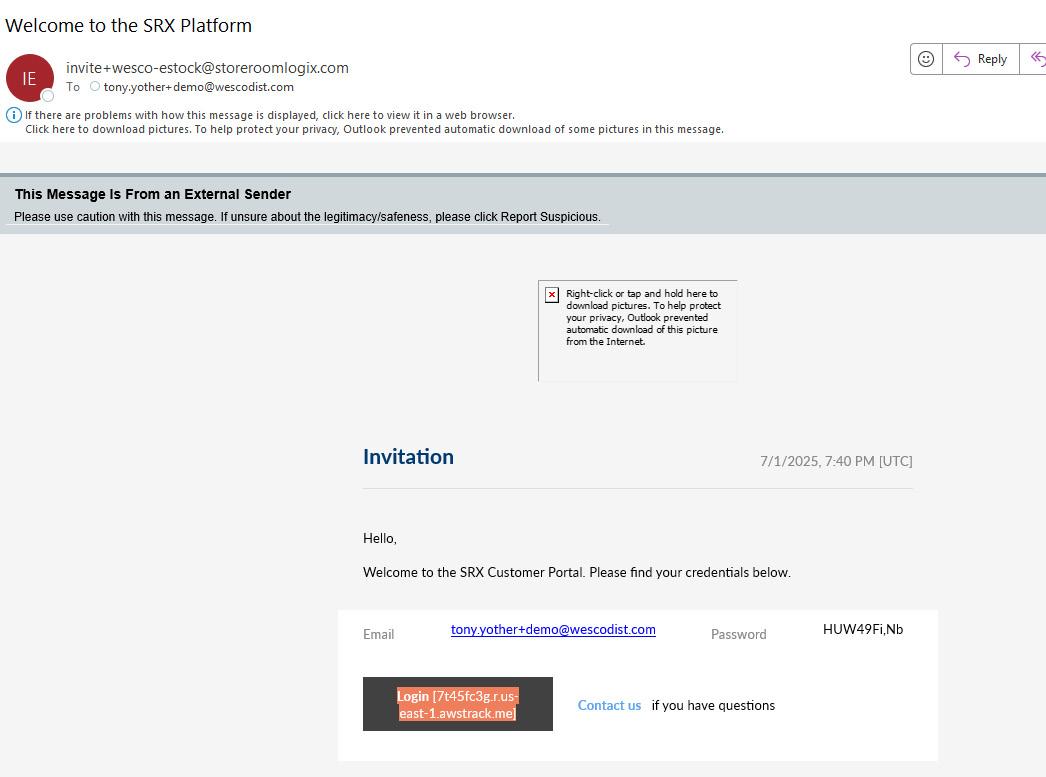Click the Reply button
Viewport: 1046px width, 777px height.
[981, 59]
